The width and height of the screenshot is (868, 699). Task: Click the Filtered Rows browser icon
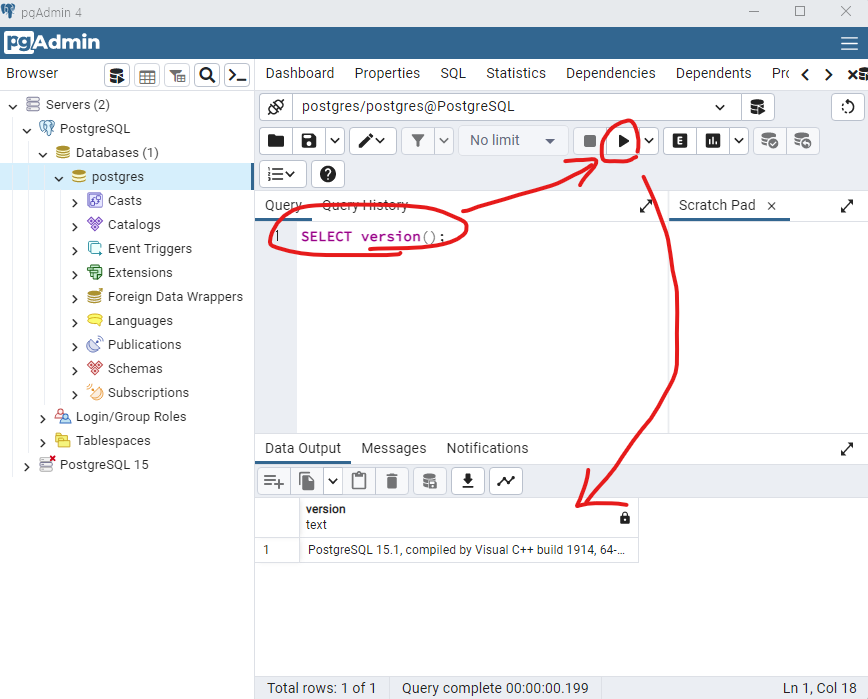[x=177, y=75]
